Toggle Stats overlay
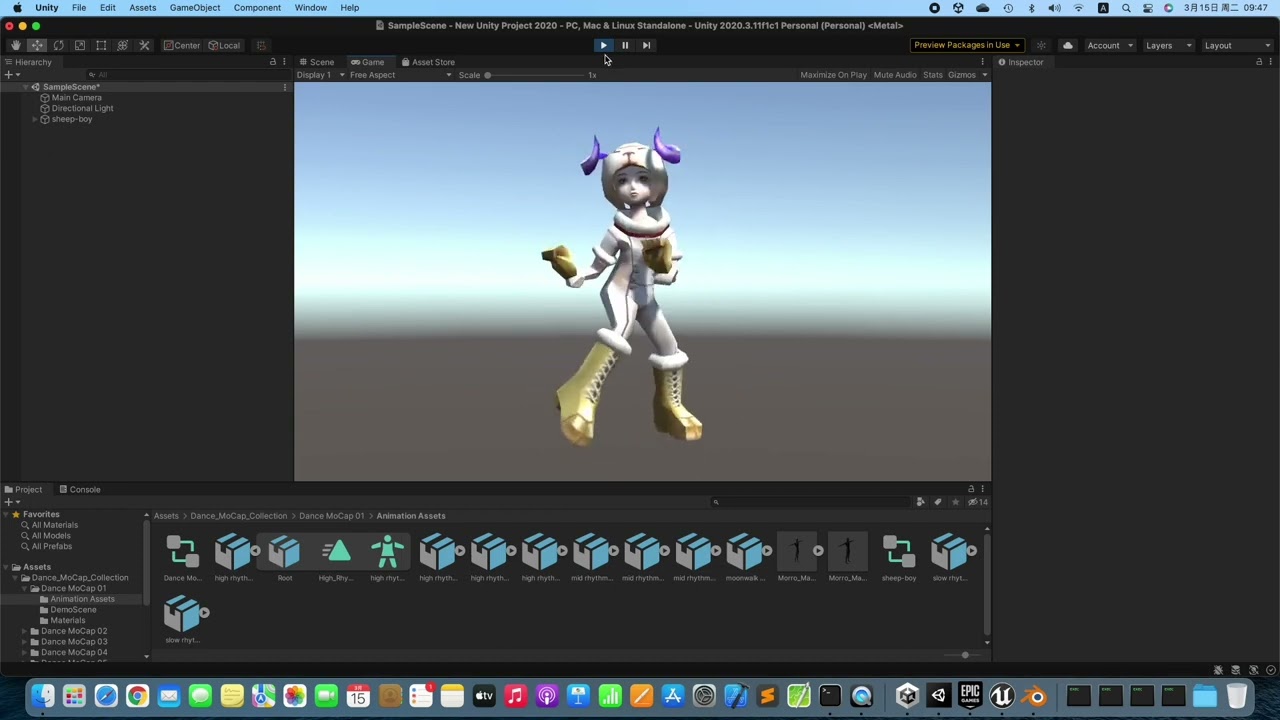The height and width of the screenshot is (720, 1280). click(933, 75)
